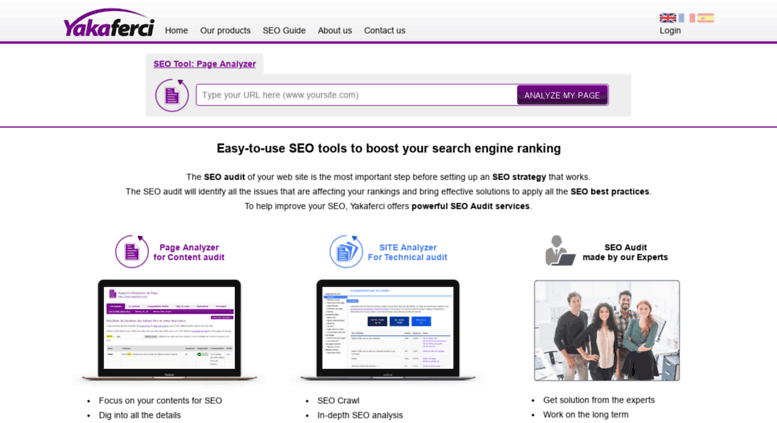Image resolution: width=777 pixels, height=423 pixels.
Task: Go to About us page
Action: [x=335, y=30]
